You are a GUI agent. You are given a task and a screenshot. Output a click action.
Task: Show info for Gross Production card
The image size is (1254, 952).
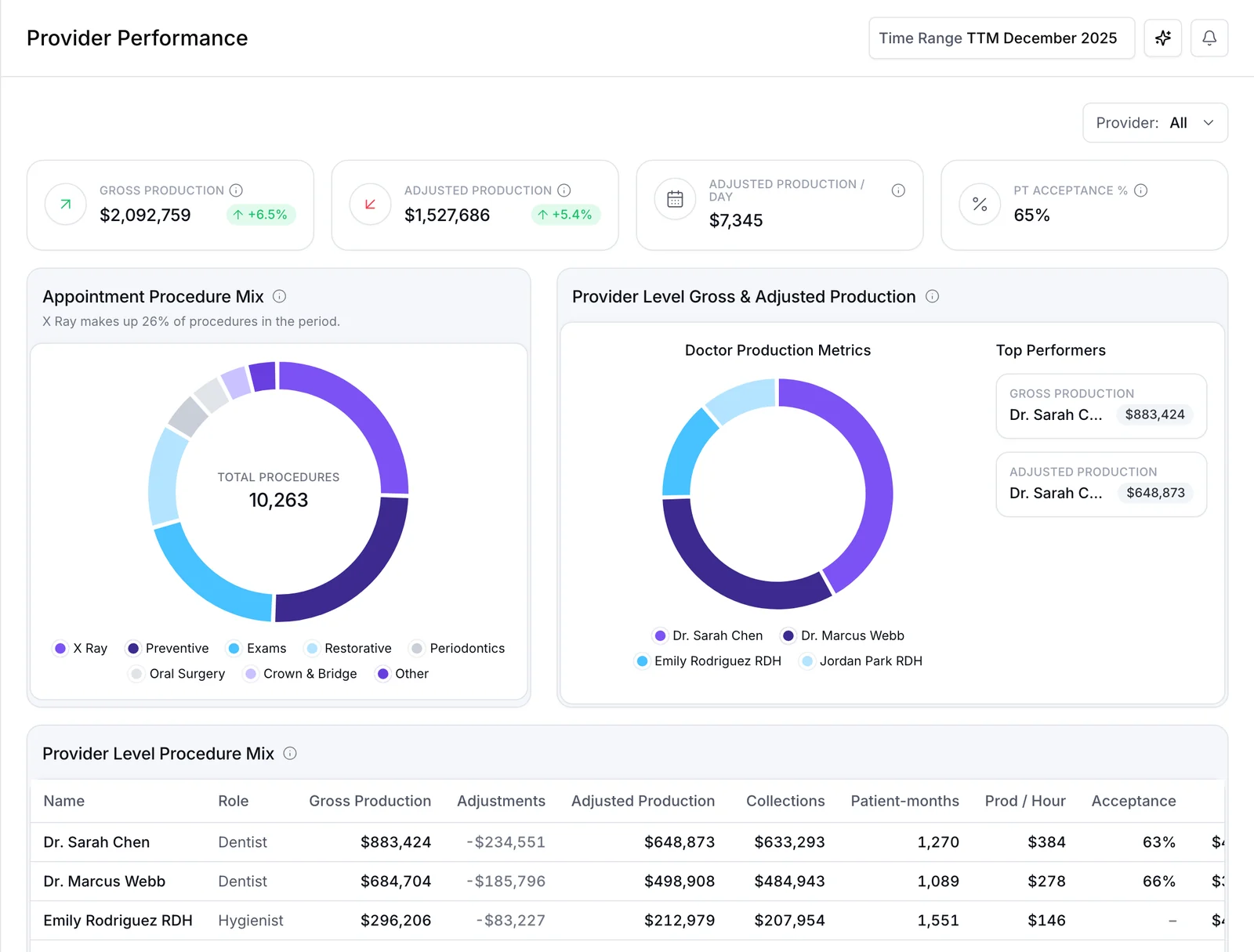coord(236,190)
